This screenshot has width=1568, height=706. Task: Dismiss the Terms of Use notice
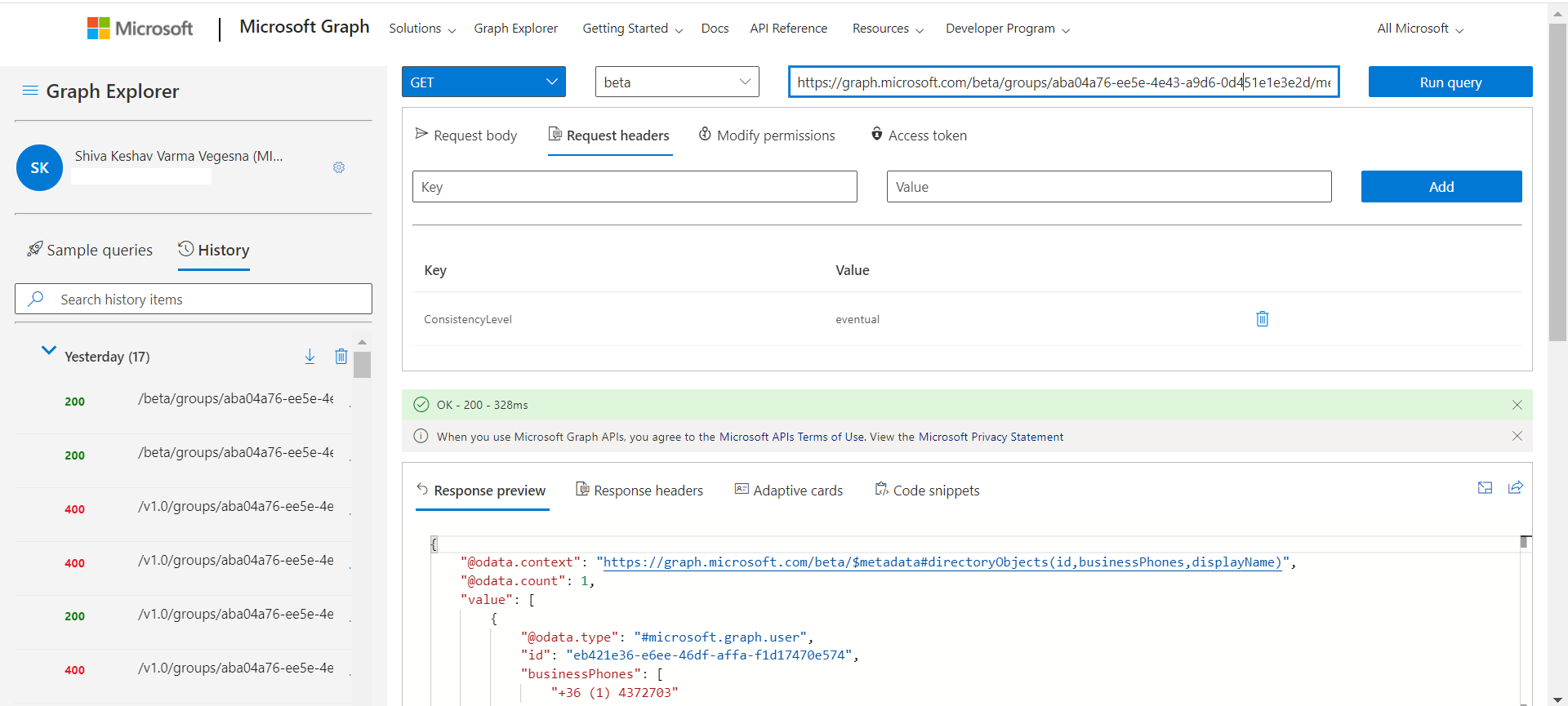tap(1517, 436)
